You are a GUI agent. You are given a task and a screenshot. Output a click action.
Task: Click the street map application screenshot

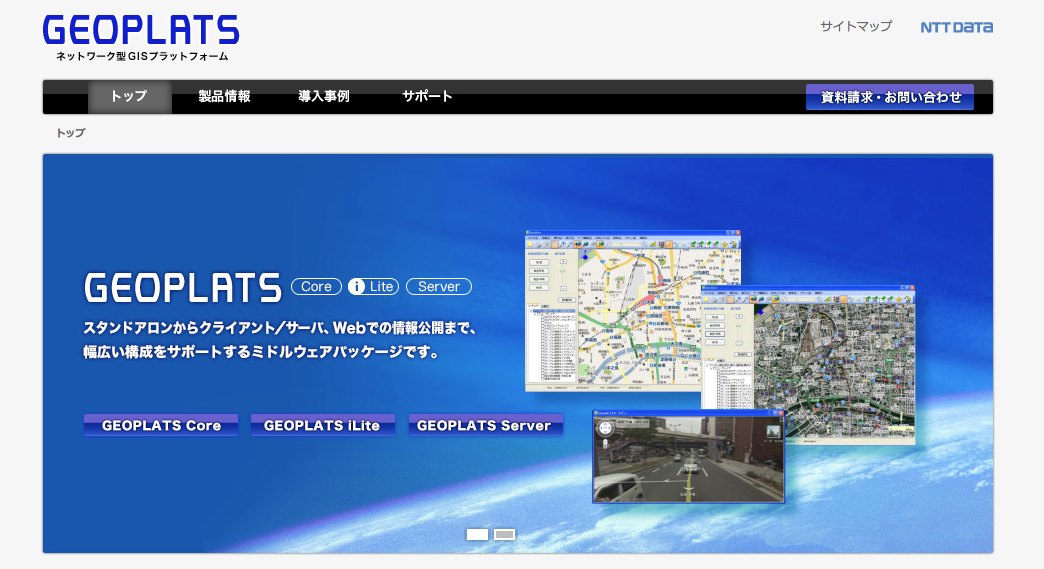[633, 311]
